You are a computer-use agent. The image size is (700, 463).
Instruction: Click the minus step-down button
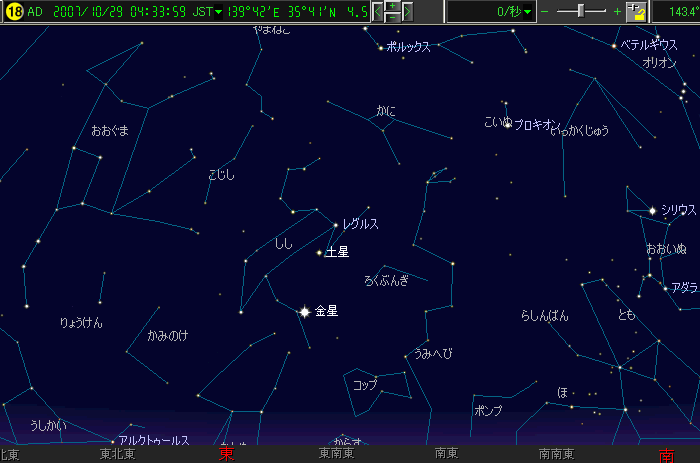pos(392,18)
